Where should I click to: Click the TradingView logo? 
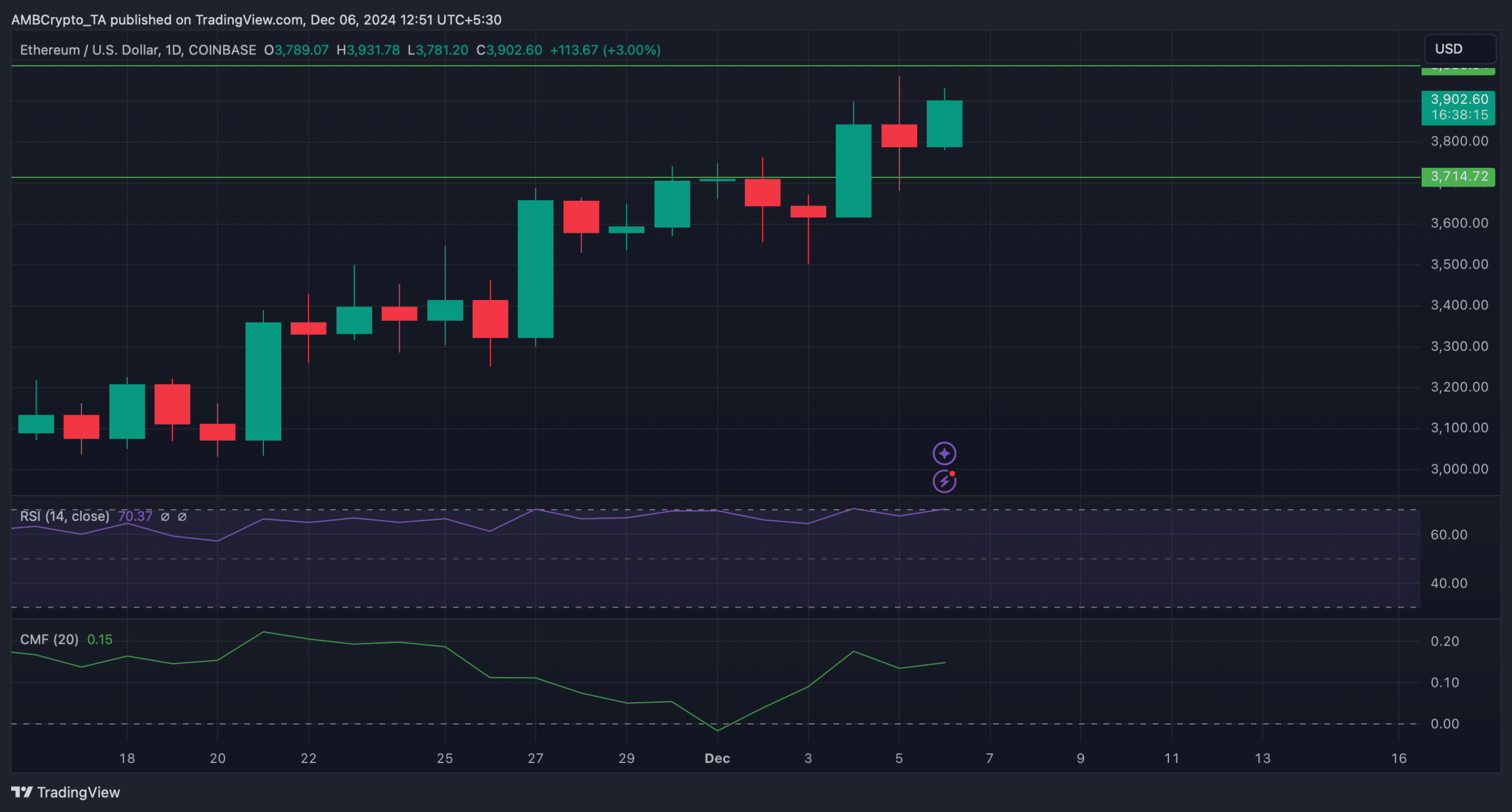coord(66,792)
